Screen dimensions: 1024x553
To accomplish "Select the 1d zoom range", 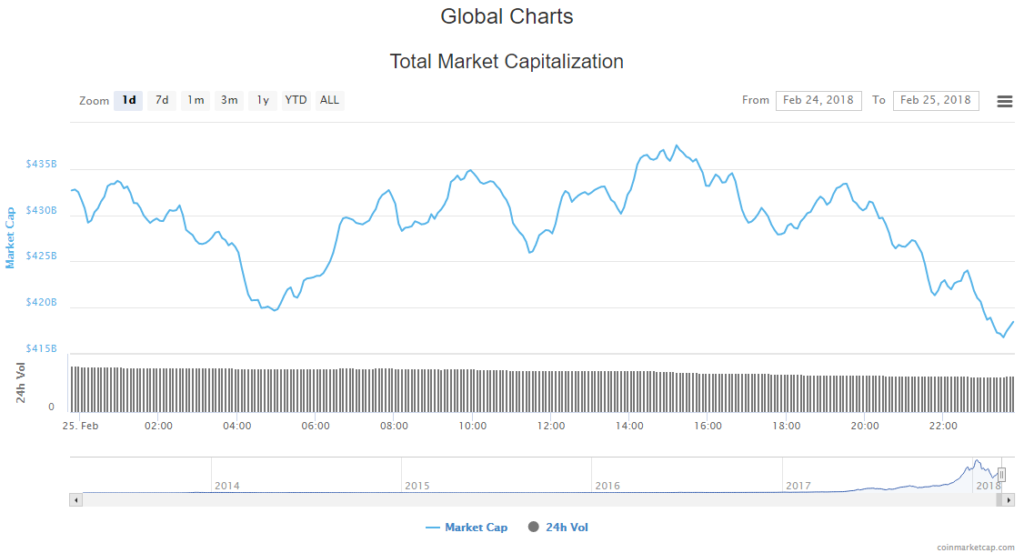I will coord(128,100).
